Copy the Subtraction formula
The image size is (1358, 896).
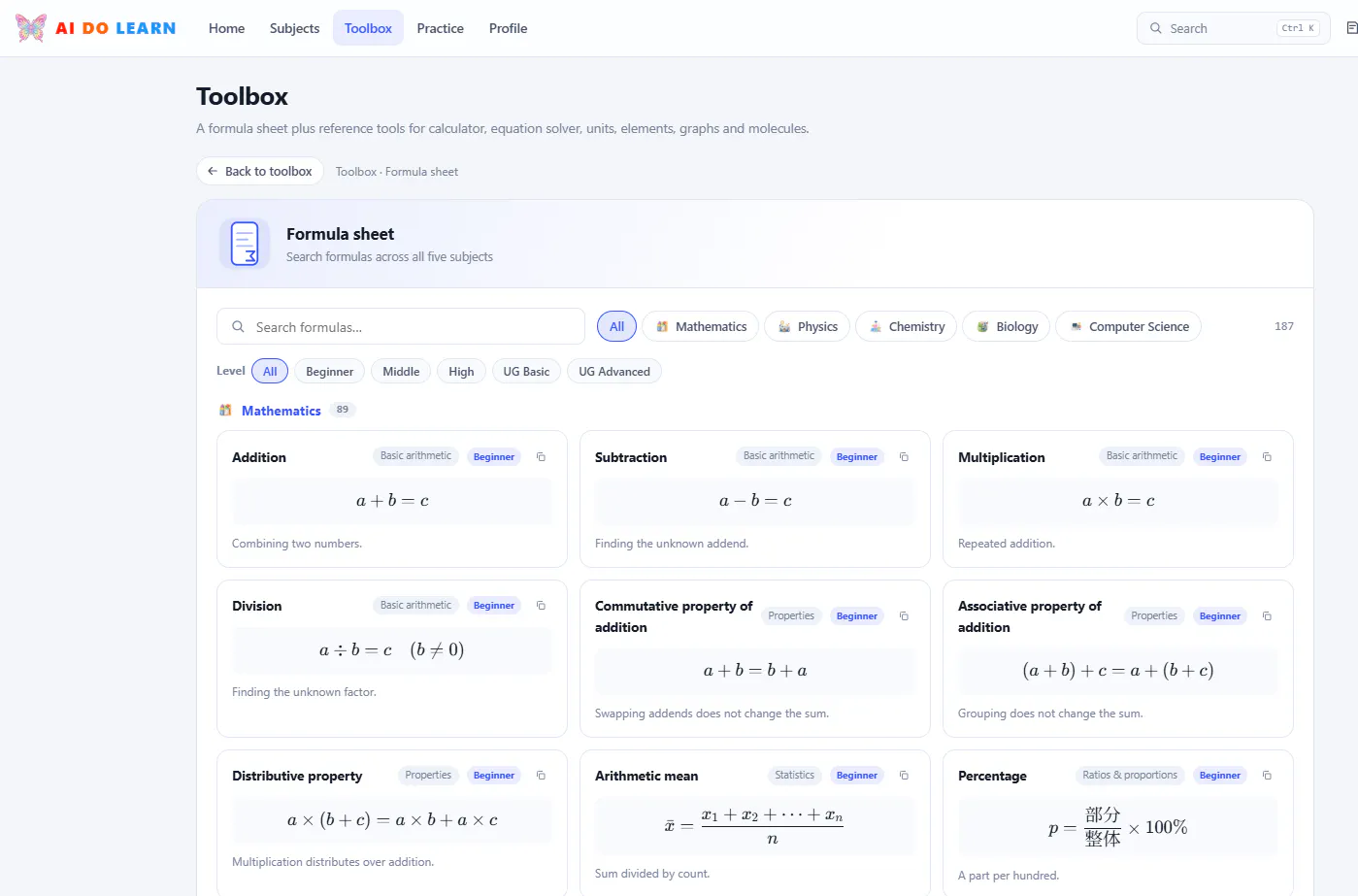tap(904, 457)
